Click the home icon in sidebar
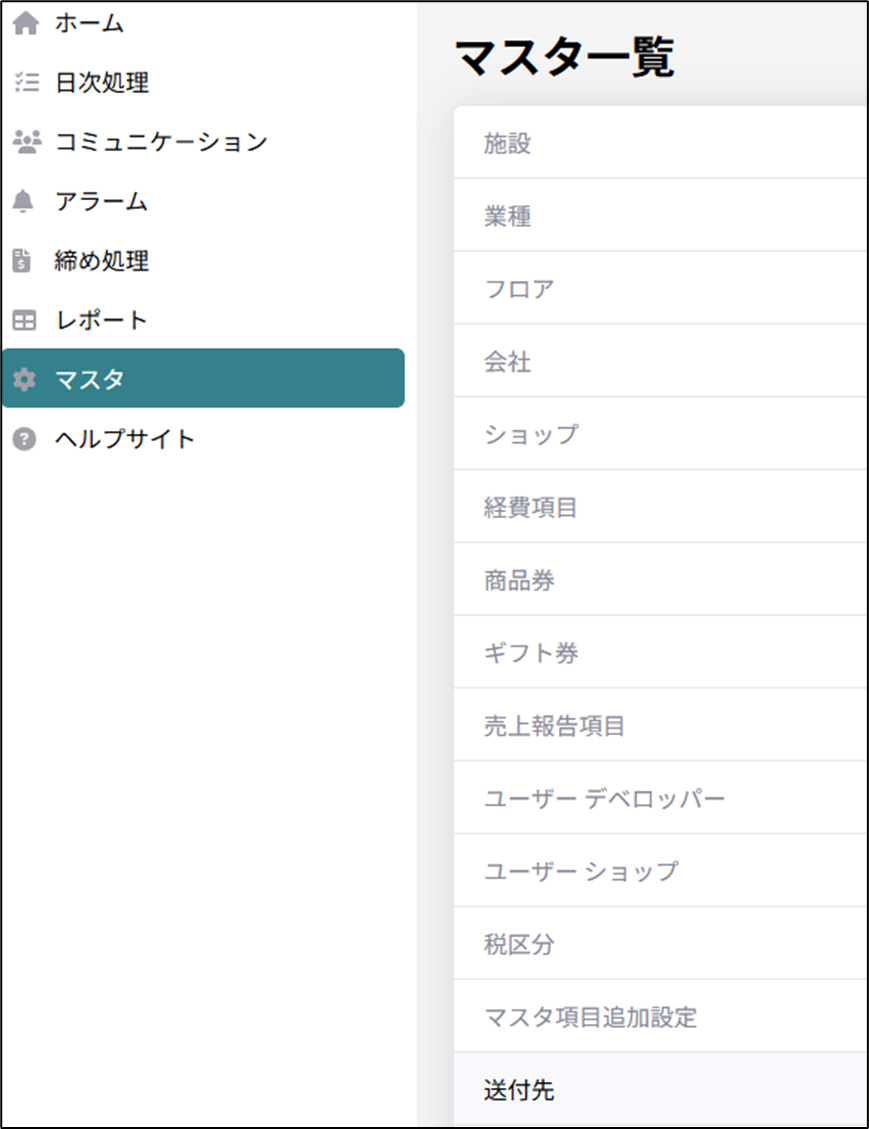869x1129 pixels. tap(24, 23)
